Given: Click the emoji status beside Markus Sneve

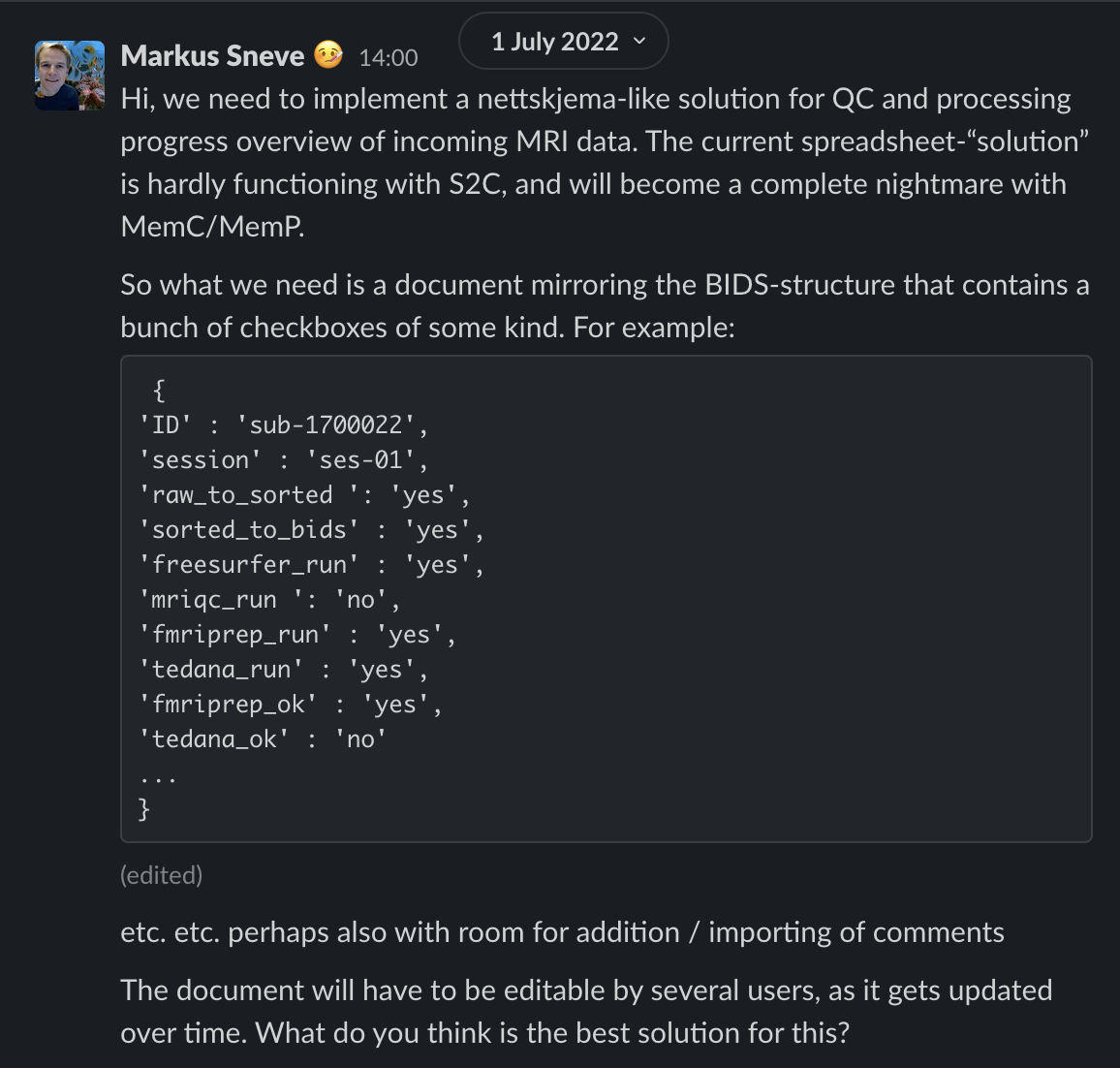Looking at the screenshot, I should pyautogui.click(x=328, y=55).
